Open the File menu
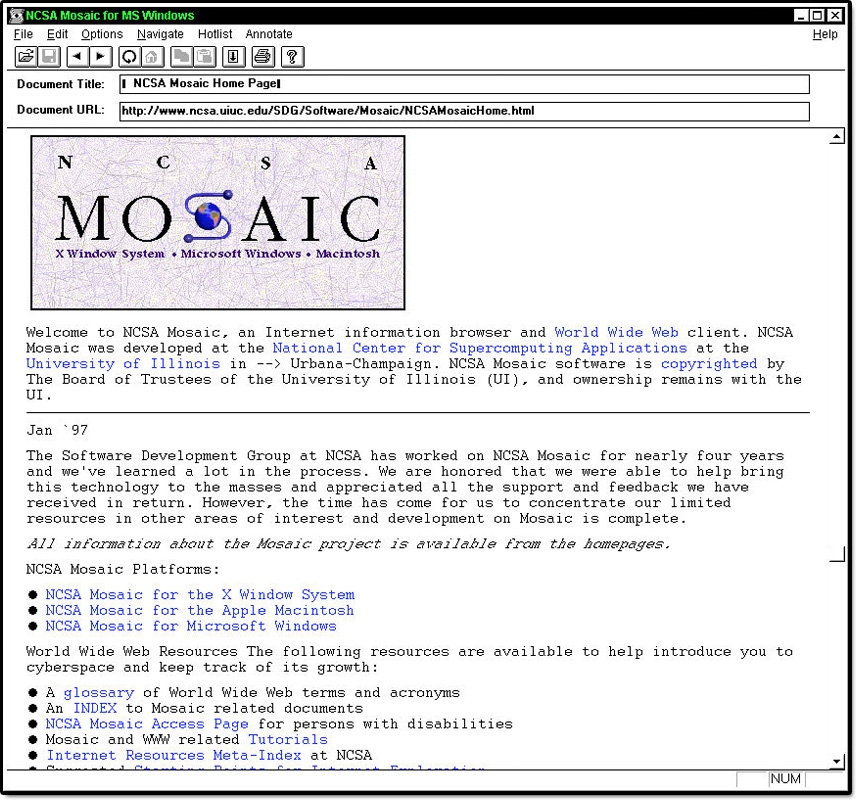The image size is (864, 806). (x=23, y=34)
